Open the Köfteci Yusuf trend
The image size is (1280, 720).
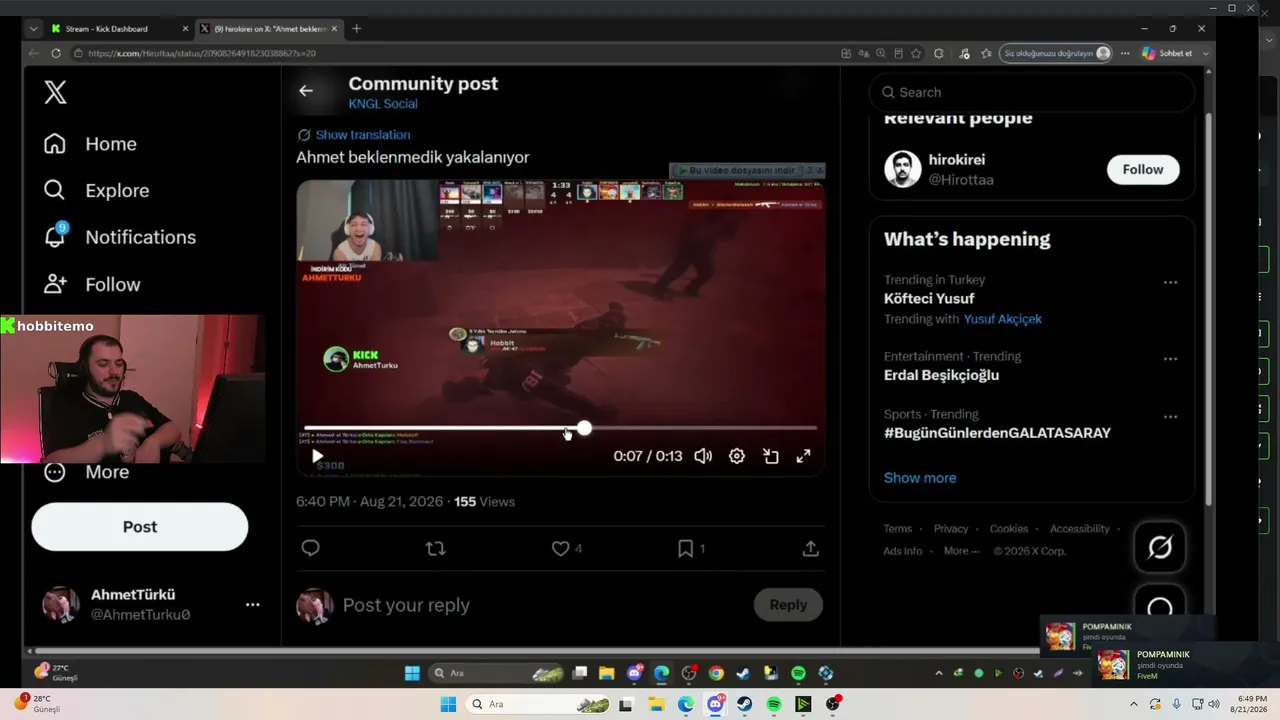929,299
